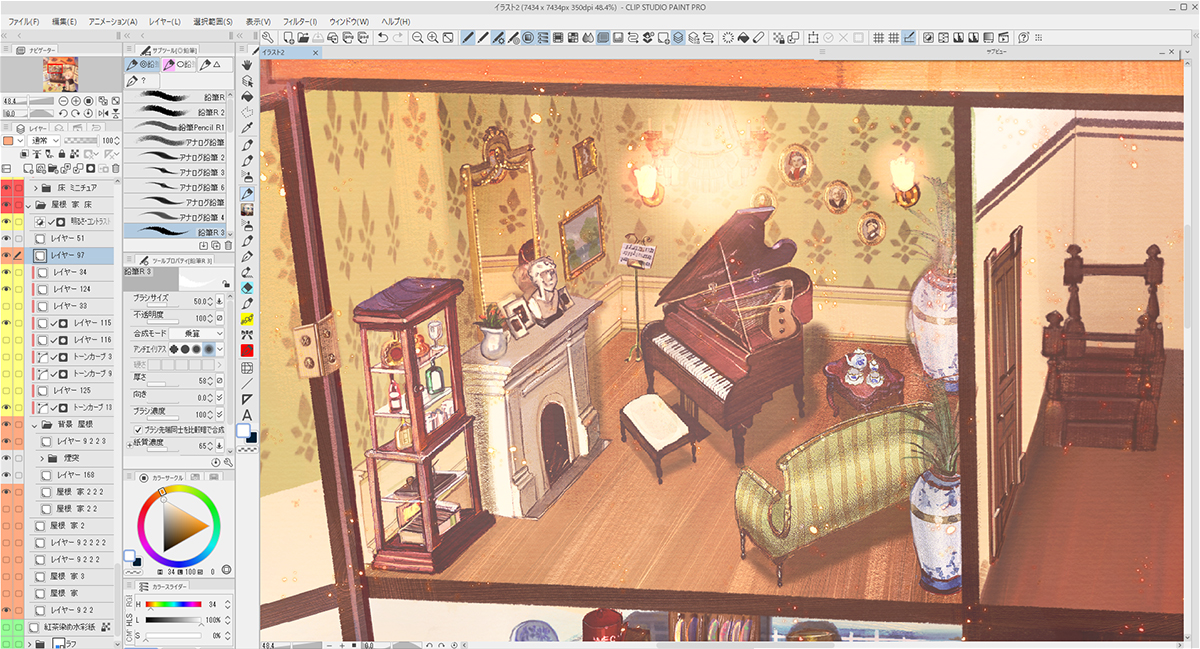Select the Text tool
The width and height of the screenshot is (1200, 649).
[x=247, y=415]
